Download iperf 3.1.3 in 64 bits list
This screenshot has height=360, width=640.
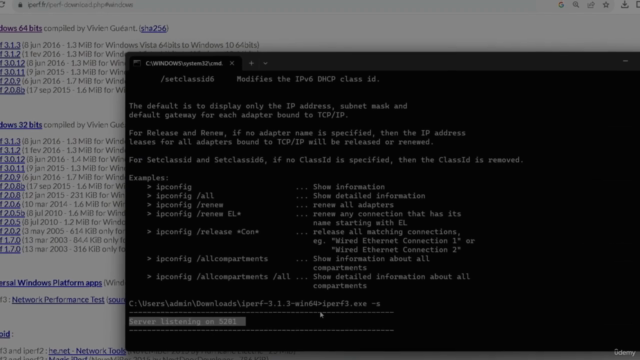(10, 45)
